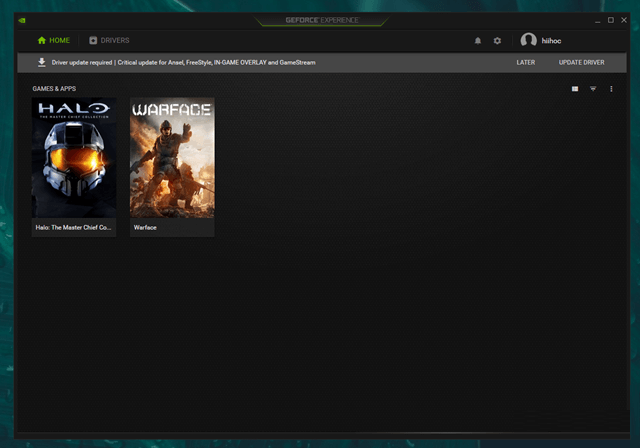The width and height of the screenshot is (640, 448).
Task: Close the GeForce Experience window
Action: (624, 20)
